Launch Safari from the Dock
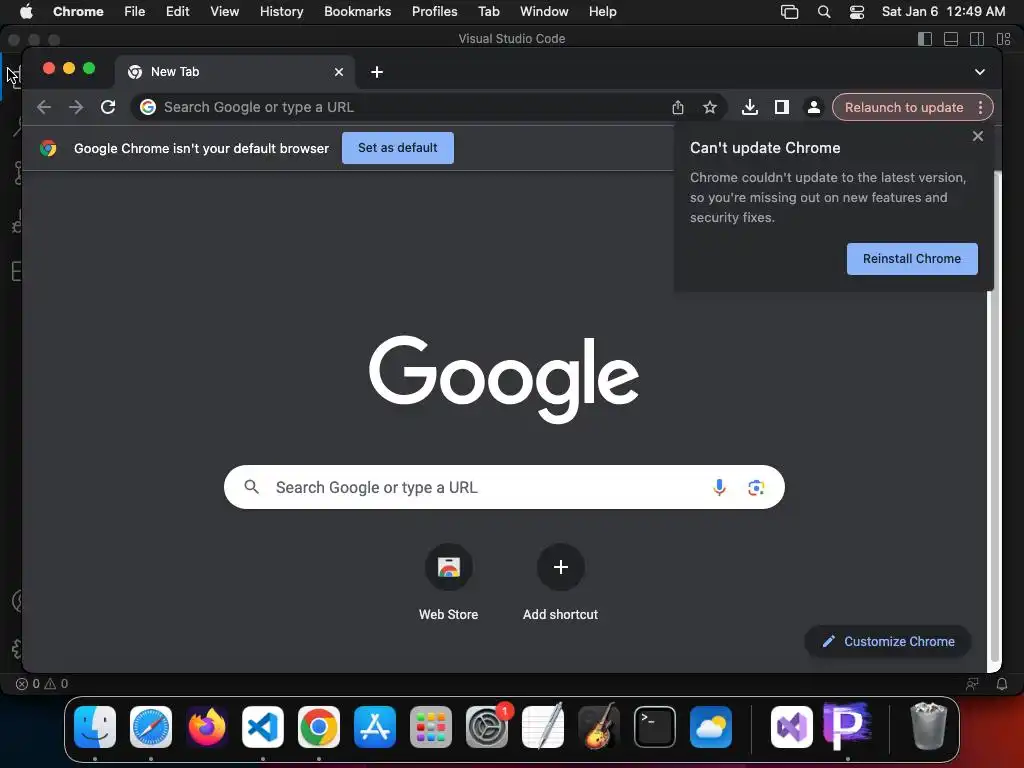 pyautogui.click(x=151, y=727)
